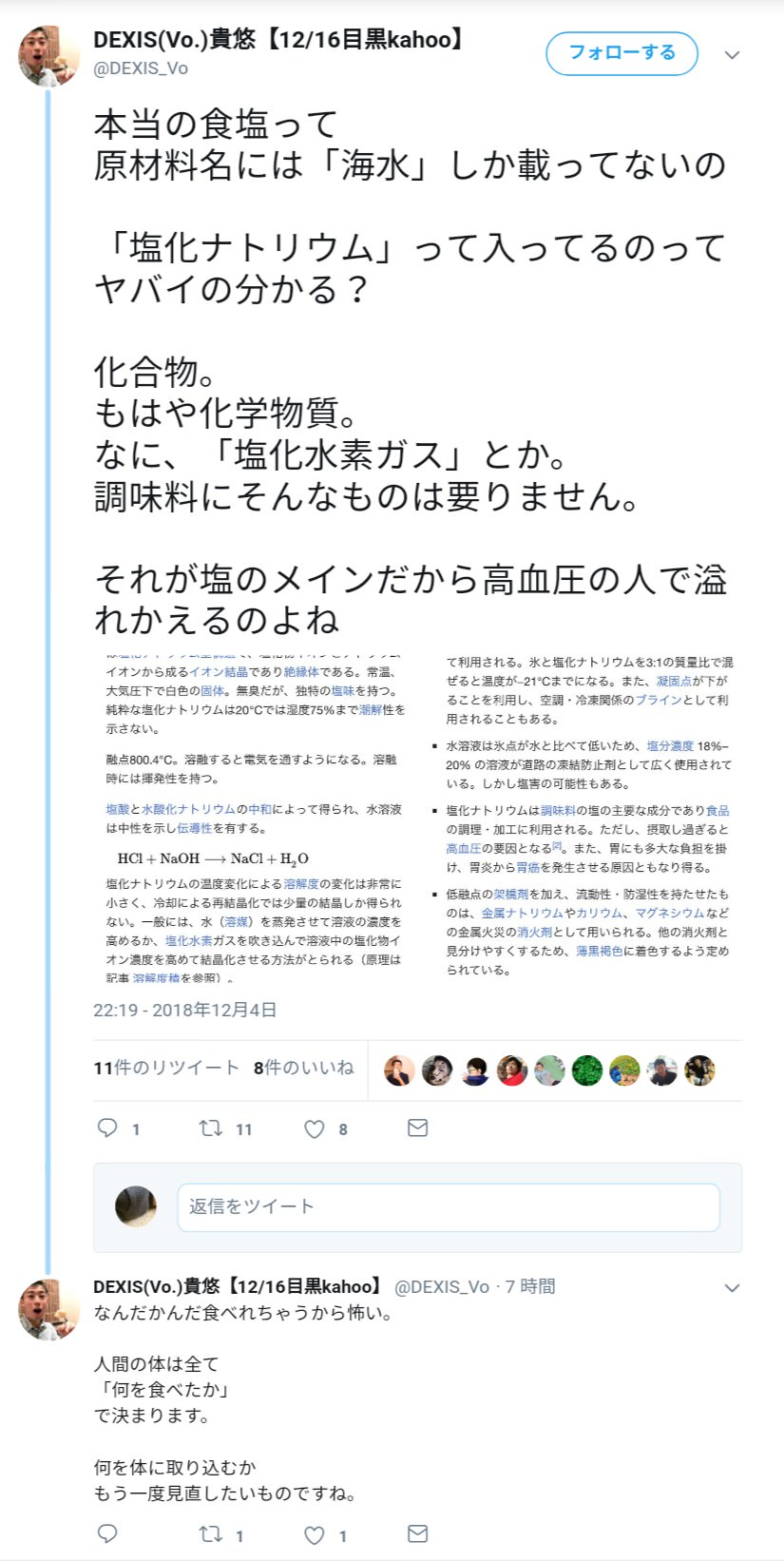The height and width of the screenshot is (1561, 784).
Task: Reply to the main tweet (speech bubble icon)
Action: coord(108,1128)
